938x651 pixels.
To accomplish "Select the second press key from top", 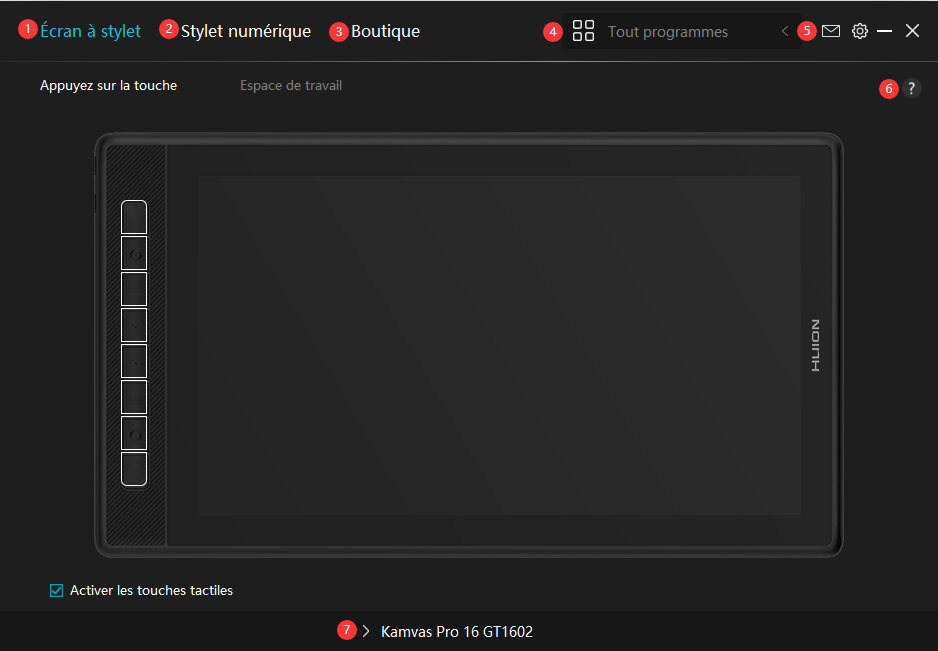I will click(134, 253).
